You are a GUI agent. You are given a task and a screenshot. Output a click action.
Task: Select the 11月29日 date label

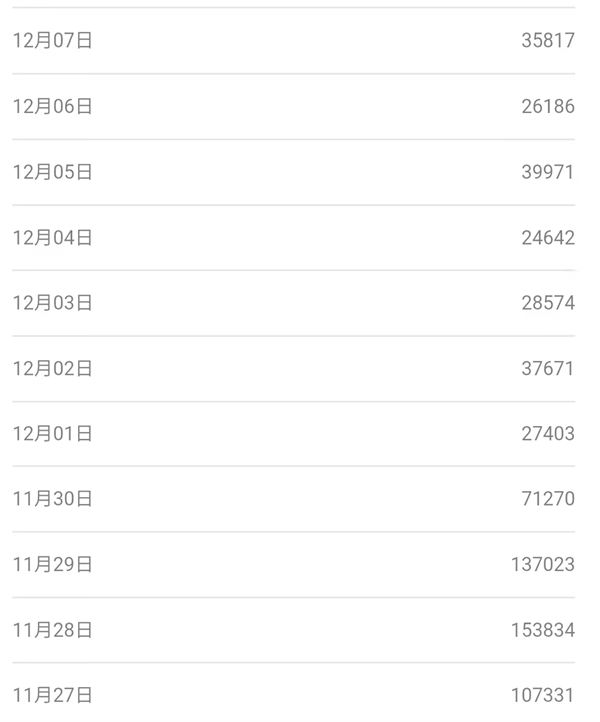52,565
